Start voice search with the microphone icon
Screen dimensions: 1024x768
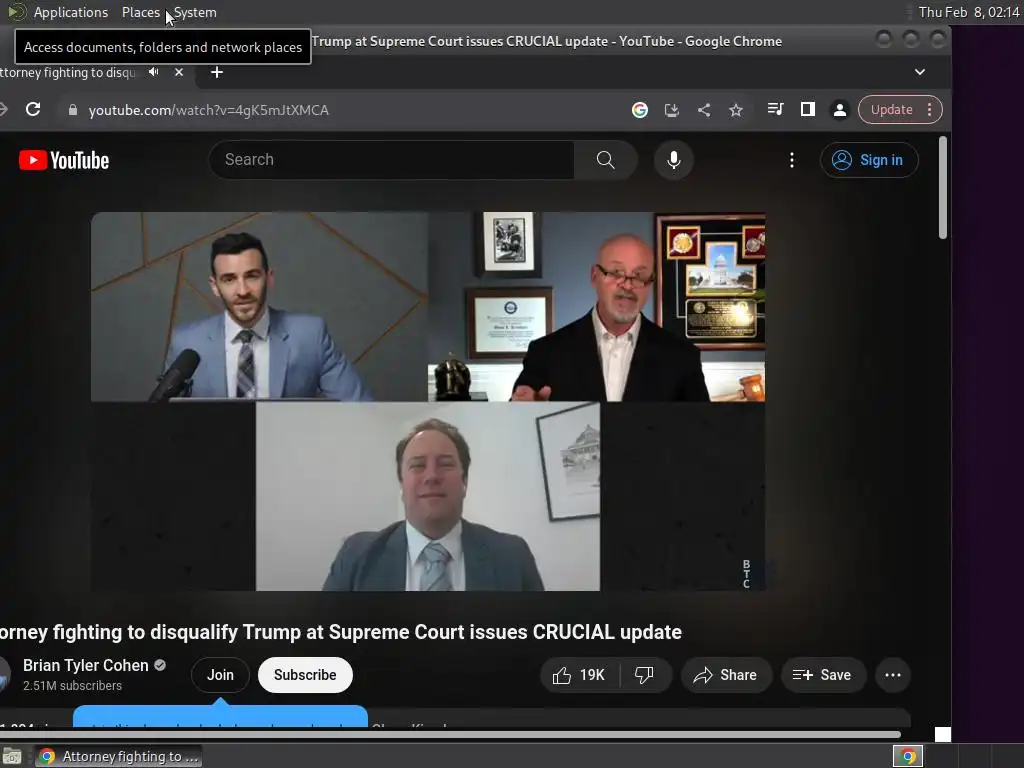(673, 159)
